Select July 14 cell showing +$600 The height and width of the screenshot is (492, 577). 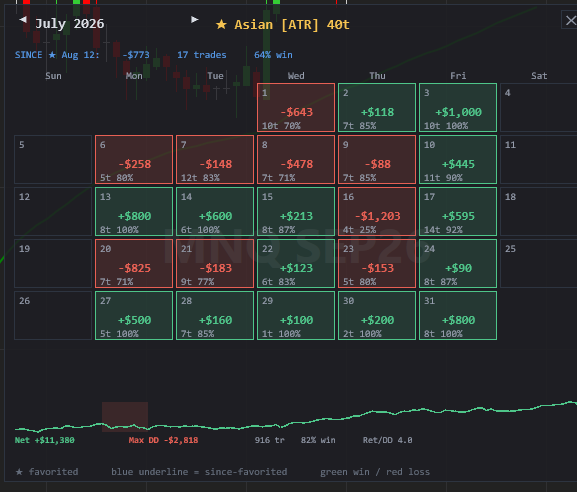tap(215, 211)
